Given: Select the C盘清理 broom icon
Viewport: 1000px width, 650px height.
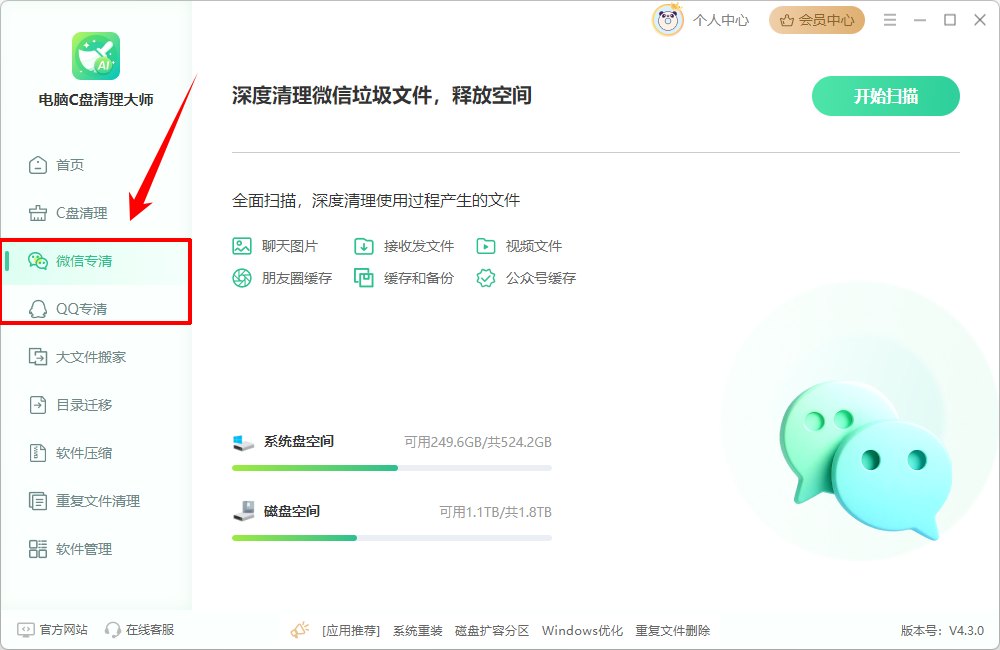Looking at the screenshot, I should tap(38, 213).
